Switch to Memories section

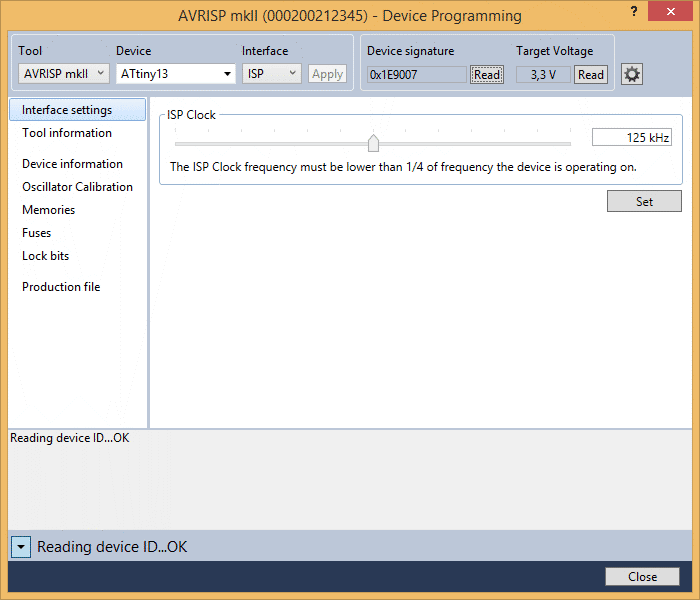[x=49, y=210]
